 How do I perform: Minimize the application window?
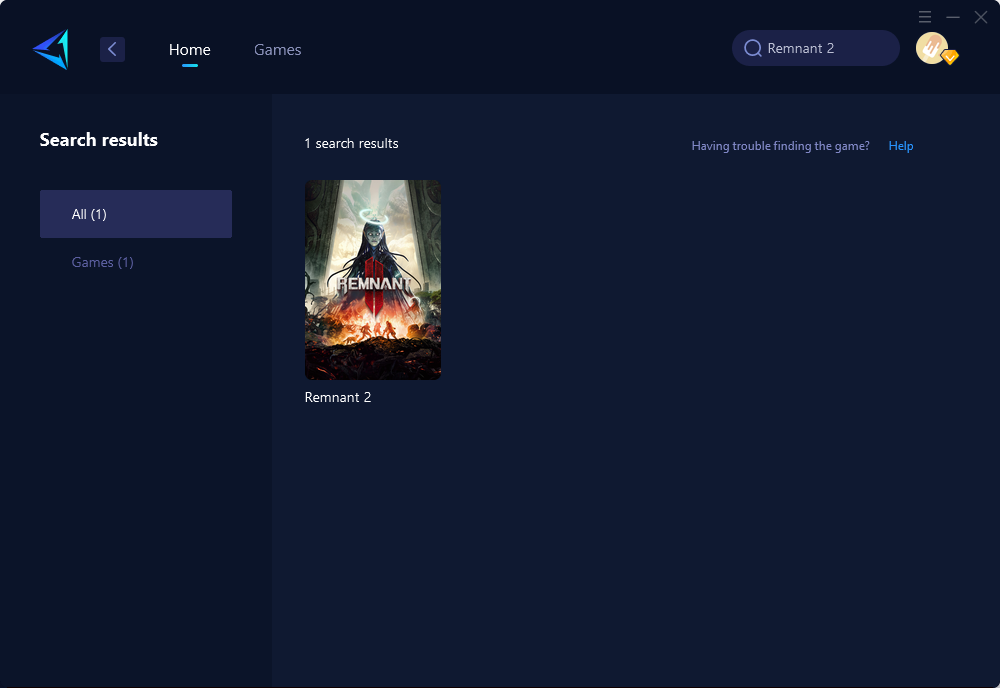(x=953, y=17)
